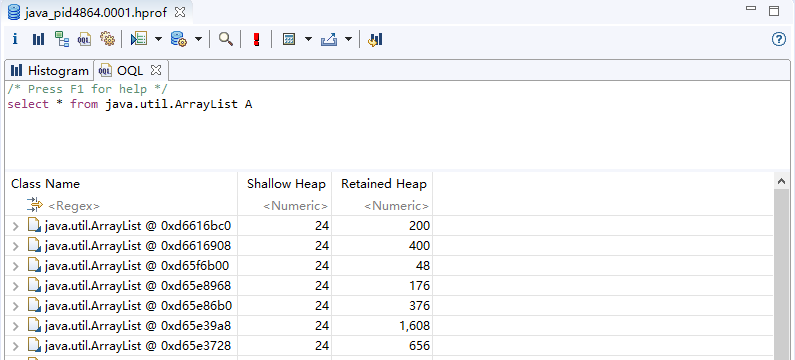Click retained heap value 48

(423, 266)
